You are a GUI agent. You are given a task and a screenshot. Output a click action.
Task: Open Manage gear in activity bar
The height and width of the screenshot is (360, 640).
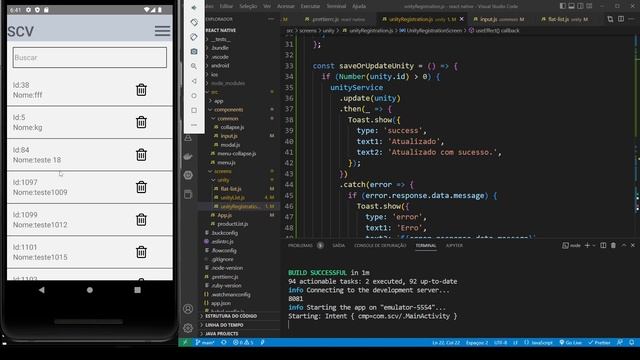(188, 327)
